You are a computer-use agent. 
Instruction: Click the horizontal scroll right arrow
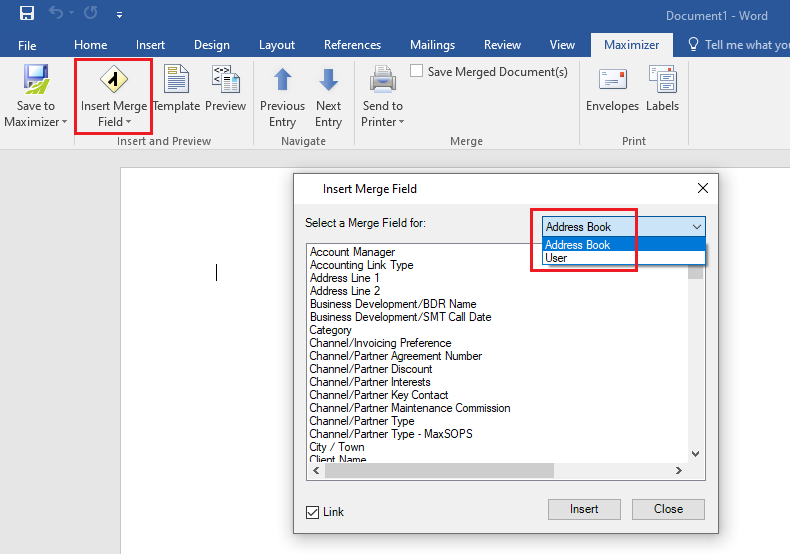pyautogui.click(x=679, y=470)
